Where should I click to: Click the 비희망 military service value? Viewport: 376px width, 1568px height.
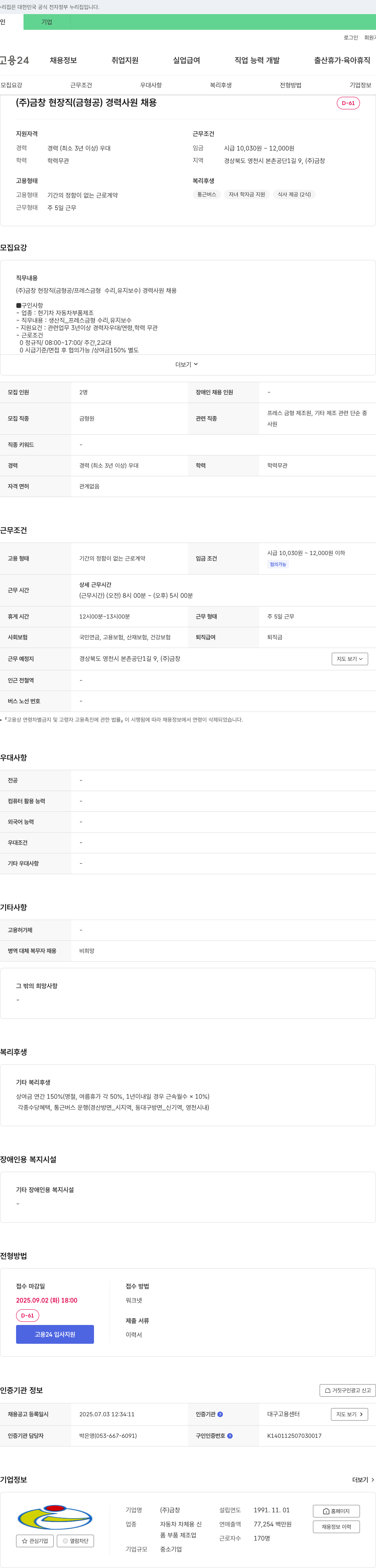click(87, 951)
